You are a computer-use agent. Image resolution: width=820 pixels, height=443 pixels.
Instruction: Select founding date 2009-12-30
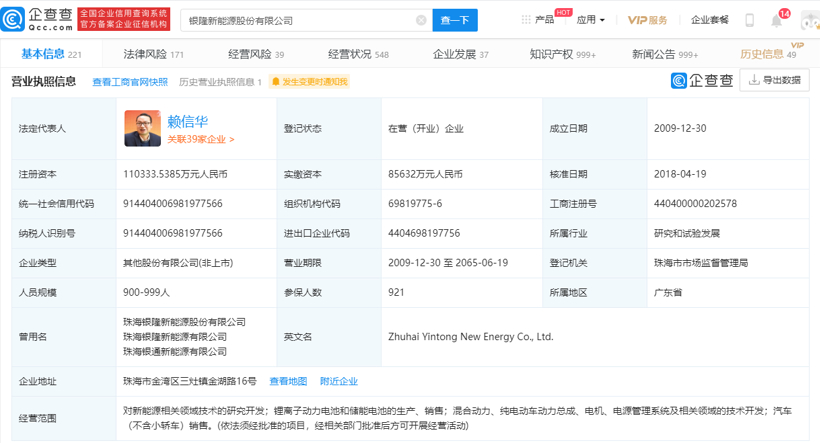[680, 129]
